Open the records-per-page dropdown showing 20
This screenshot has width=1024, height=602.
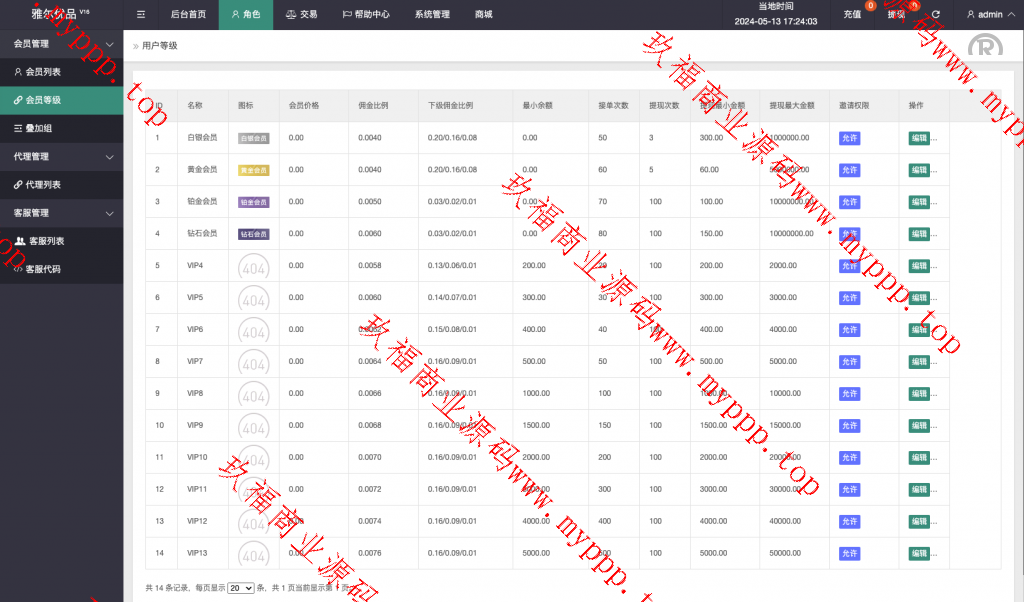pos(240,588)
